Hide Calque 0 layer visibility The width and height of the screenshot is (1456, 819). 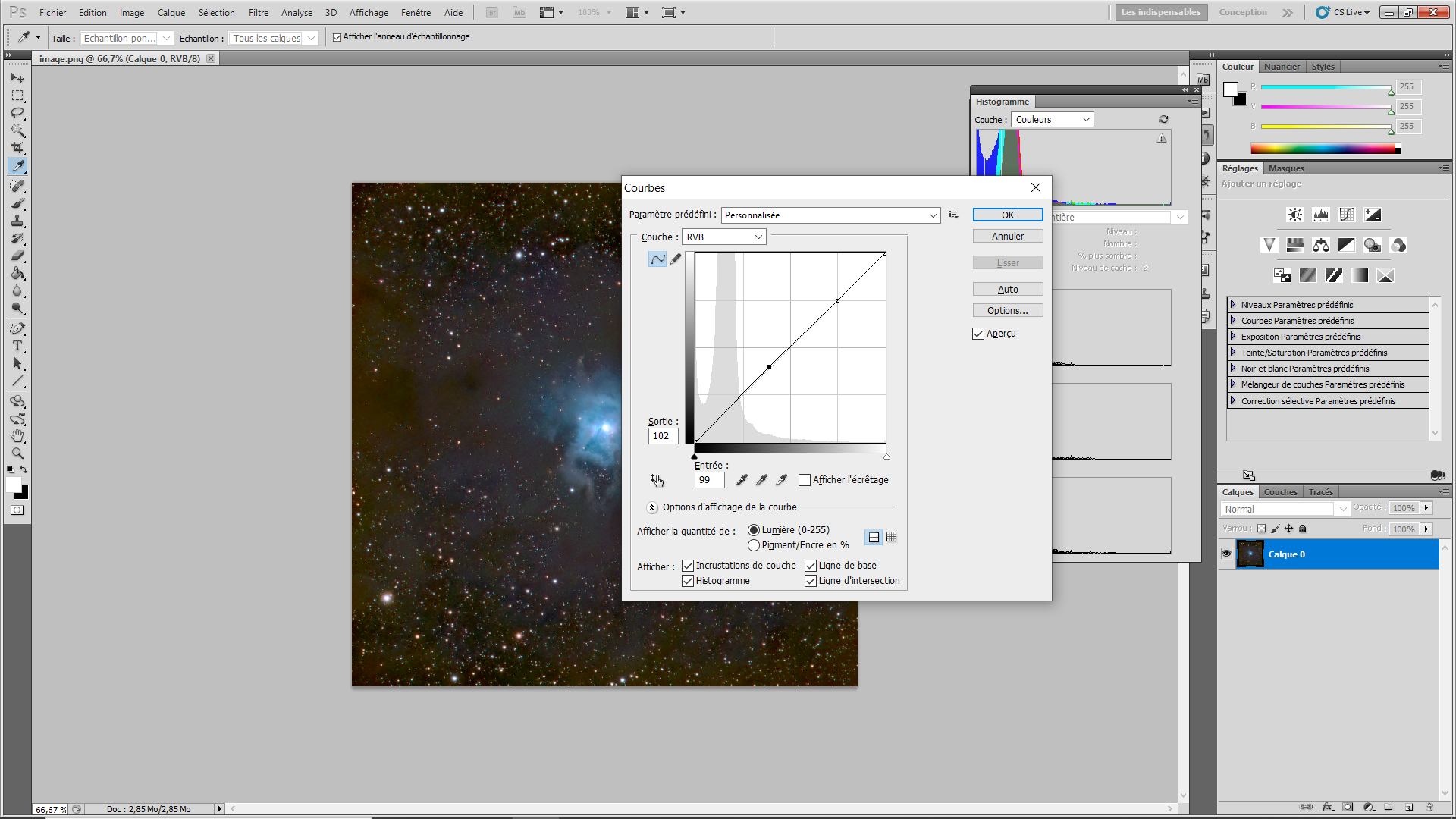1226,554
